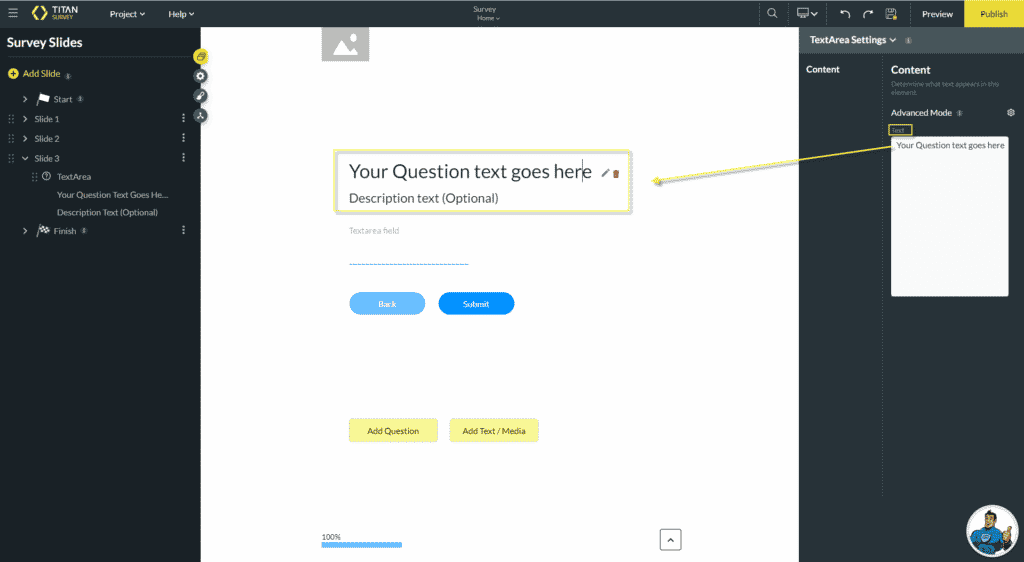Click the Preview button
1024x562 pixels.
click(x=937, y=14)
